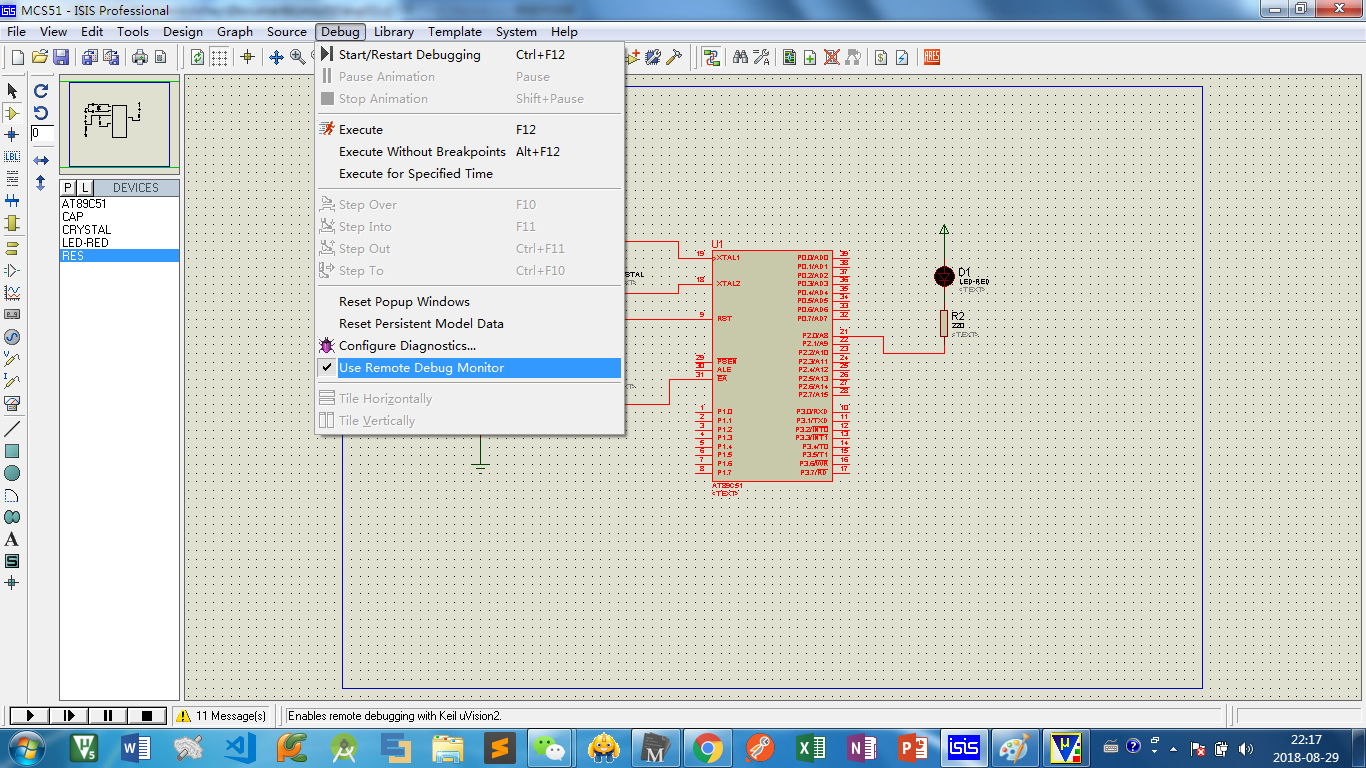Select the Subcircuit Mode tool
The image size is (1366, 768).
12,223
